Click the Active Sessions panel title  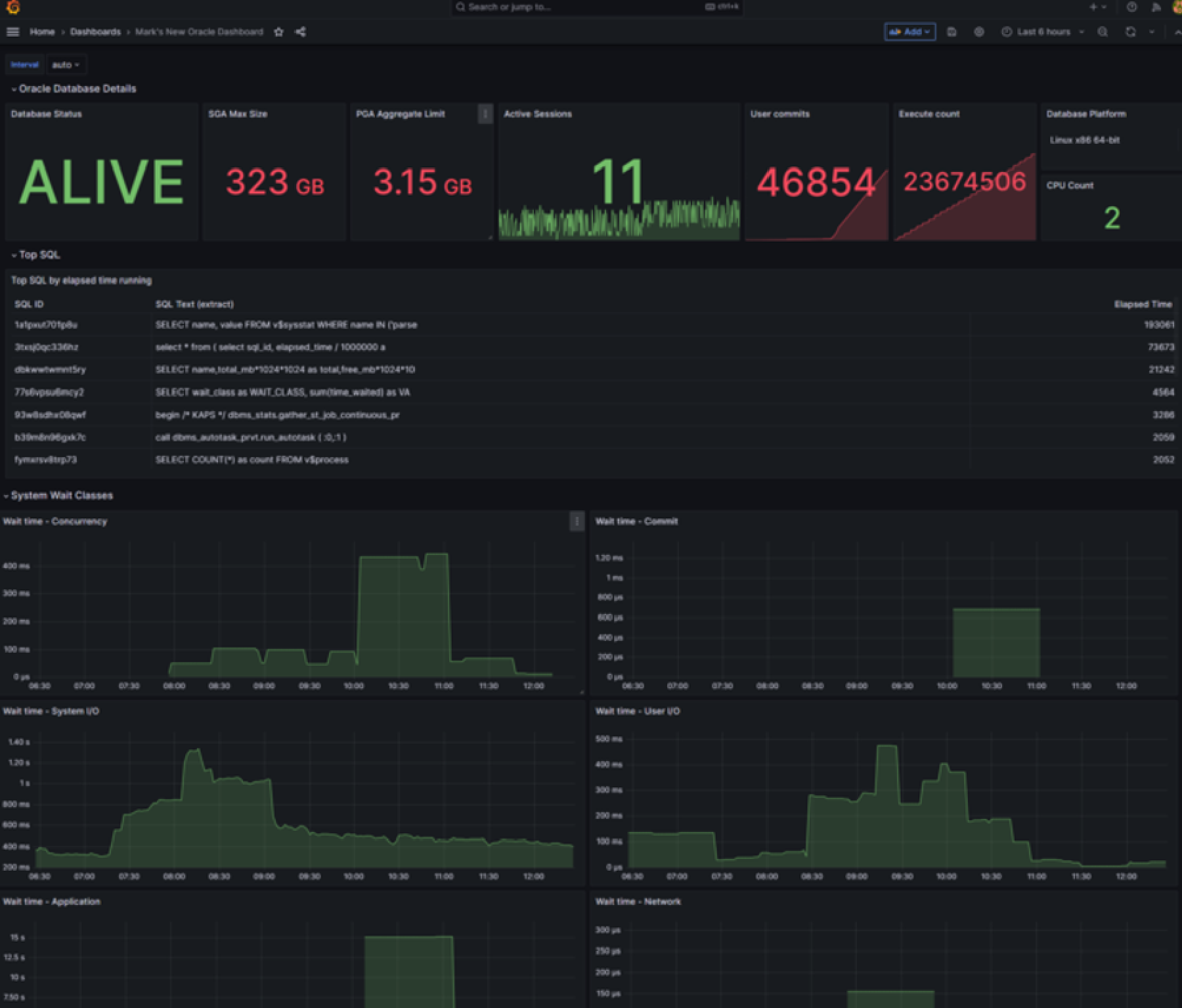tap(538, 114)
